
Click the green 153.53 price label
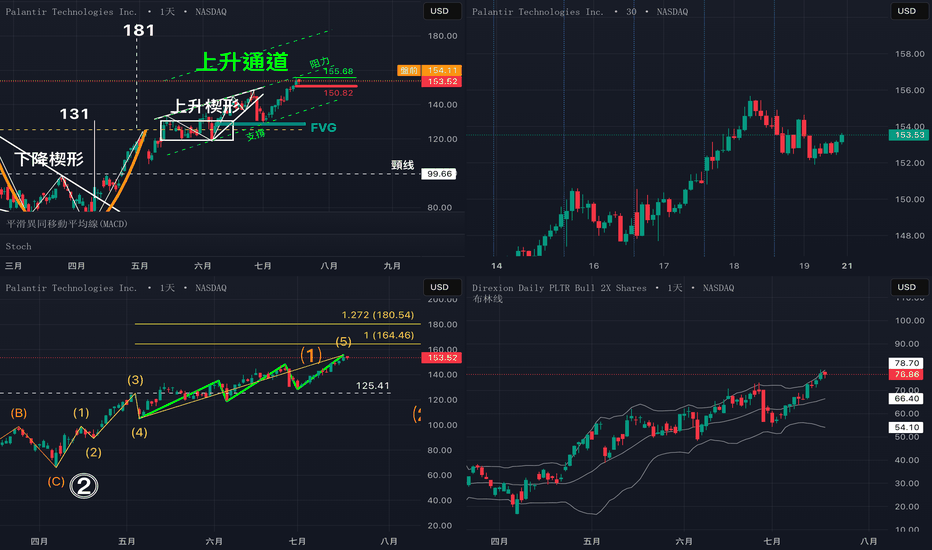point(909,135)
